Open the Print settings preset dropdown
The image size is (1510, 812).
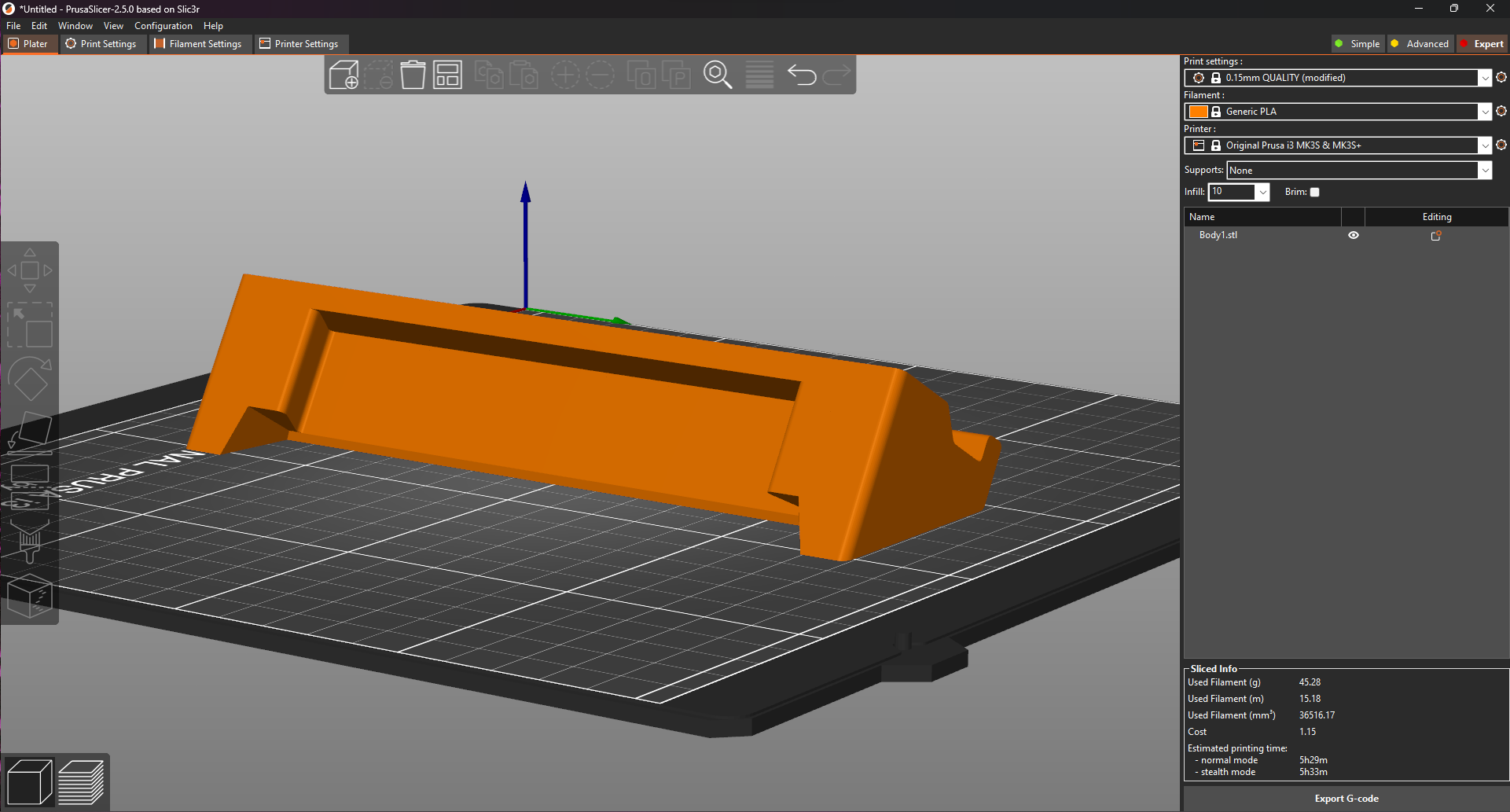(x=1484, y=78)
